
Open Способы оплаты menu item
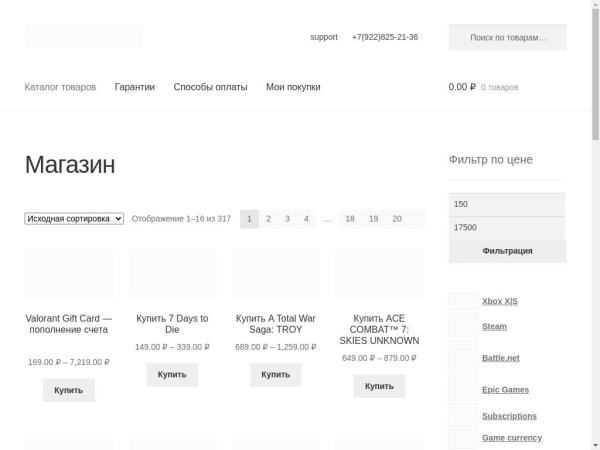pyautogui.click(x=210, y=87)
